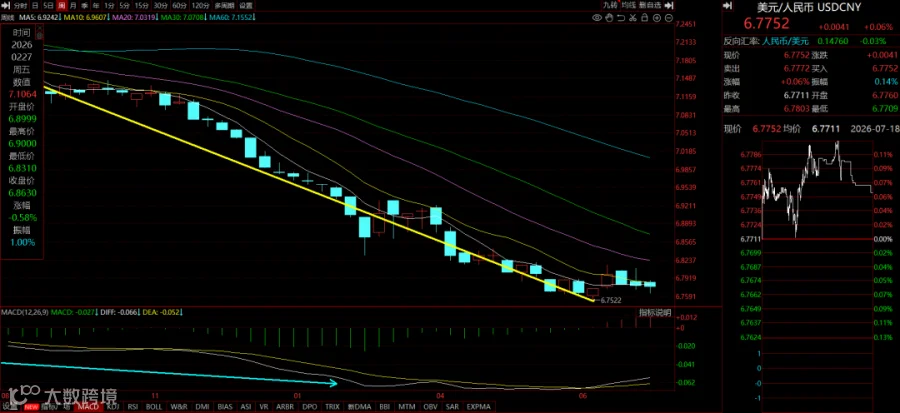Select BOLL indicator tab
The height and width of the screenshot is (413, 900).
pos(154,407)
